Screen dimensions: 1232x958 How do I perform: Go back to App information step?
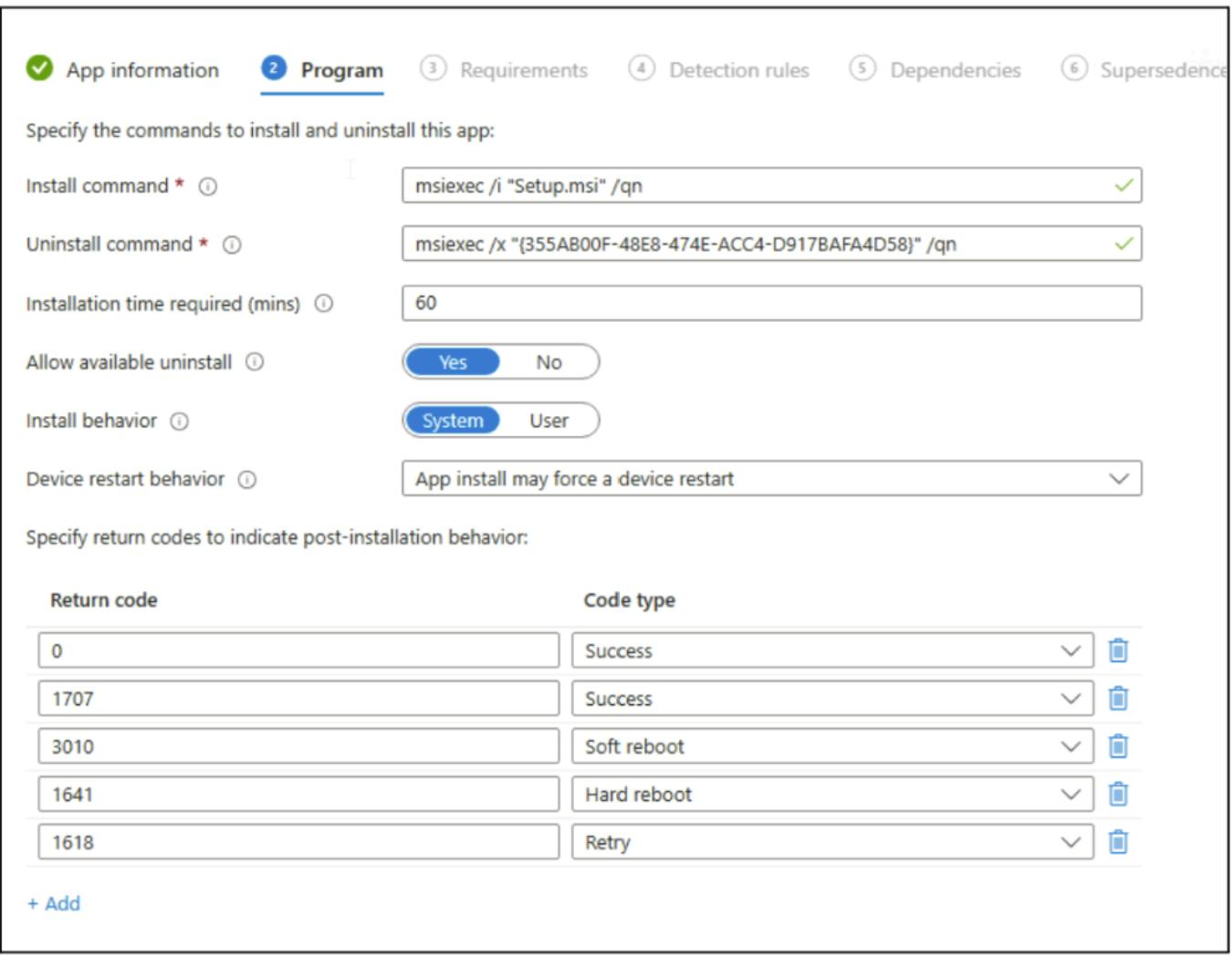coord(141,70)
